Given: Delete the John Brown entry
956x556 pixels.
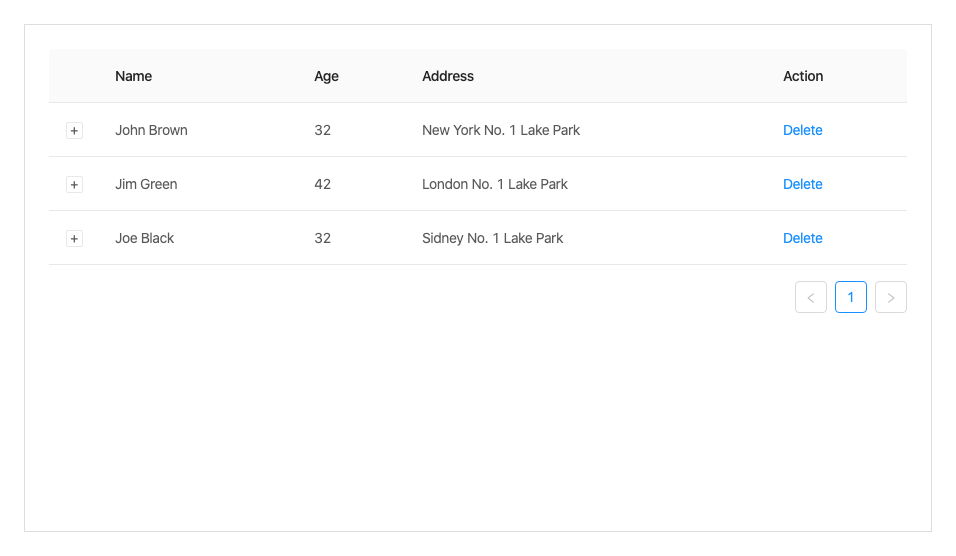Looking at the screenshot, I should coord(802,130).
